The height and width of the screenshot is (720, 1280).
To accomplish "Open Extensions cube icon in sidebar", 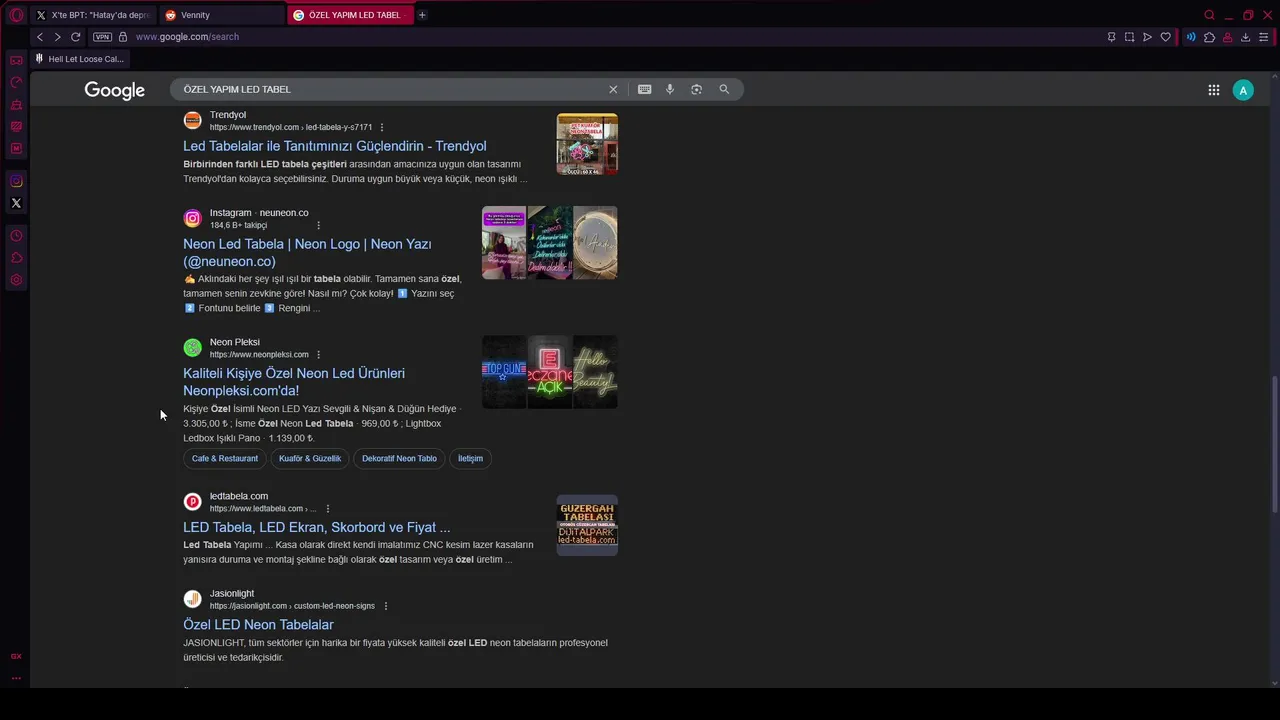I will [x=16, y=258].
